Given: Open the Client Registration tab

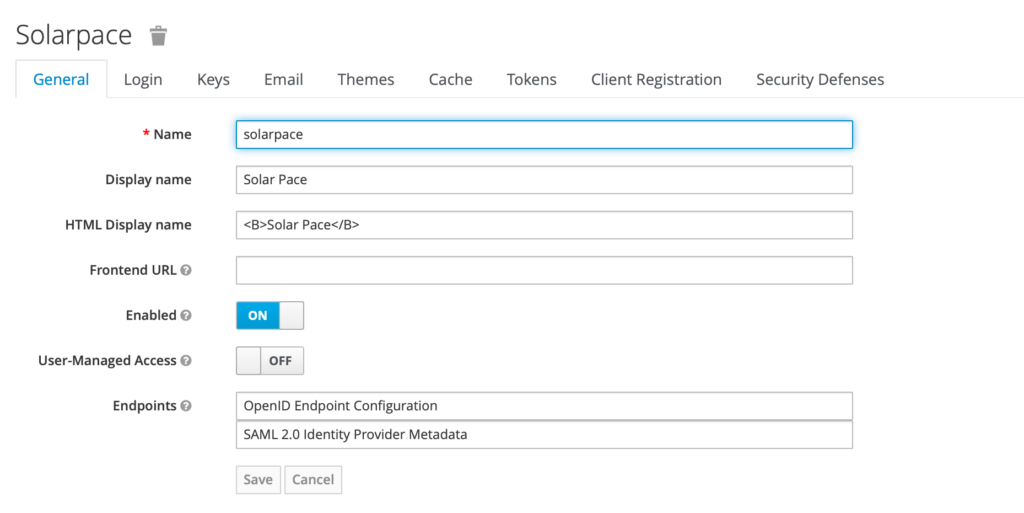Looking at the screenshot, I should click(656, 80).
